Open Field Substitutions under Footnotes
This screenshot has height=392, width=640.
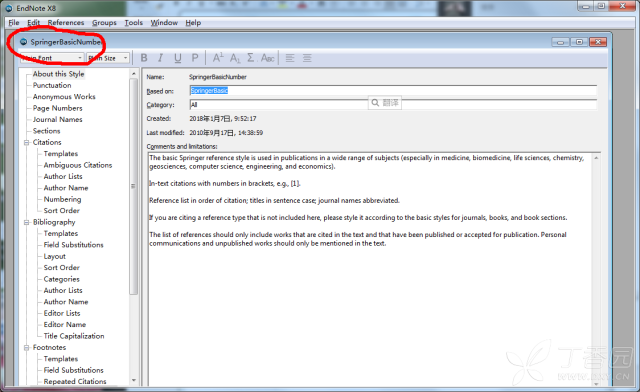tap(73, 370)
